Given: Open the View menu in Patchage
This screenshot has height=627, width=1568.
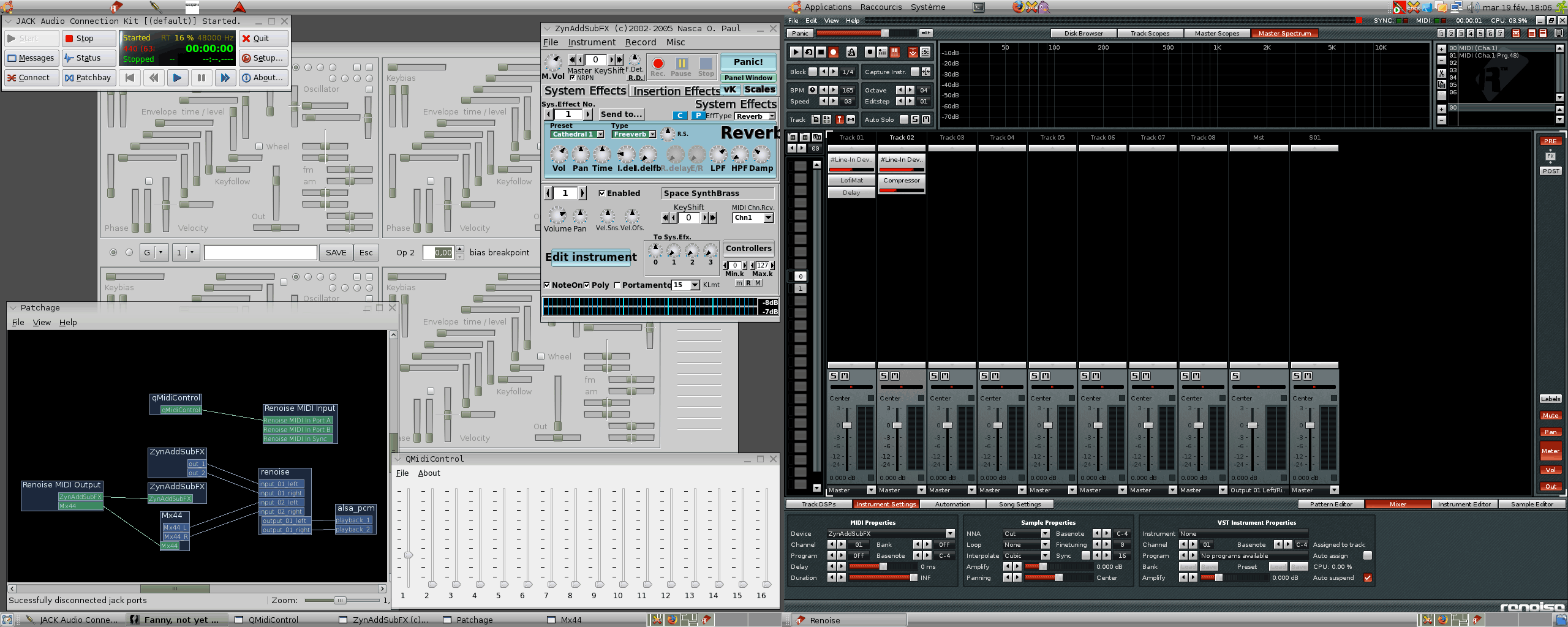Looking at the screenshot, I should (42, 323).
